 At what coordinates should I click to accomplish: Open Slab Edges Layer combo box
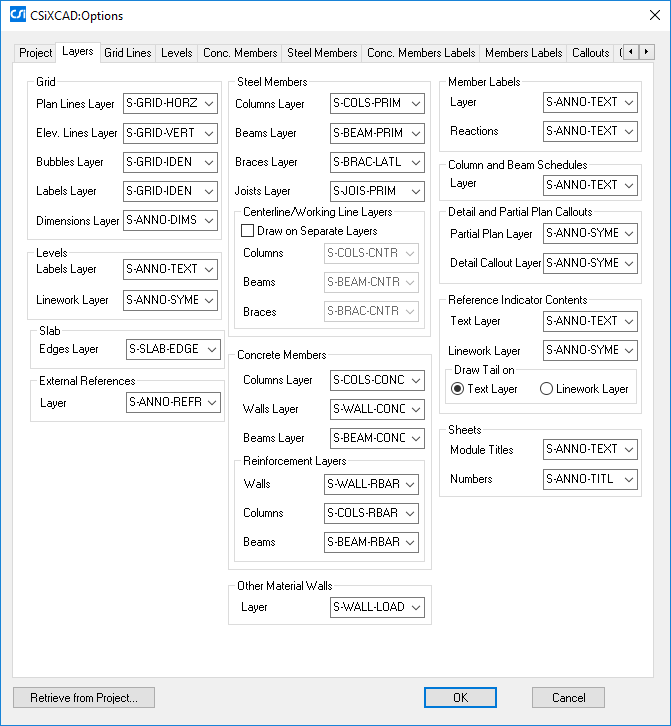coord(174,349)
